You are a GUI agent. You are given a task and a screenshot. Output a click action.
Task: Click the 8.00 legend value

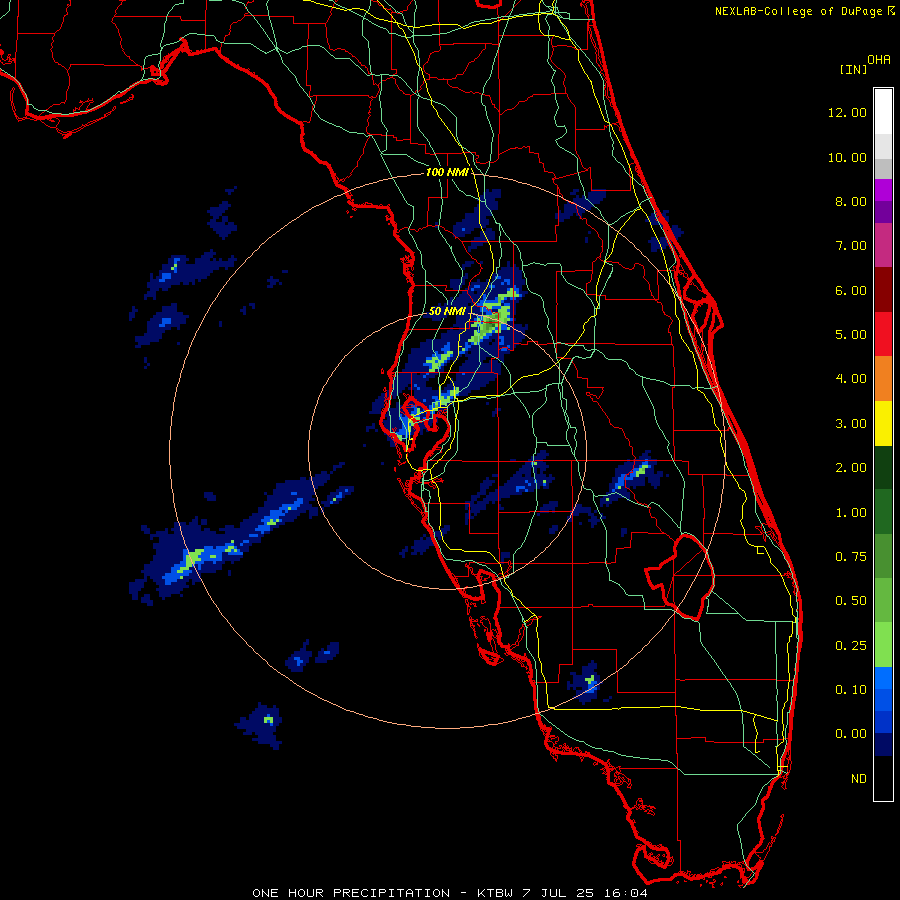click(851, 201)
